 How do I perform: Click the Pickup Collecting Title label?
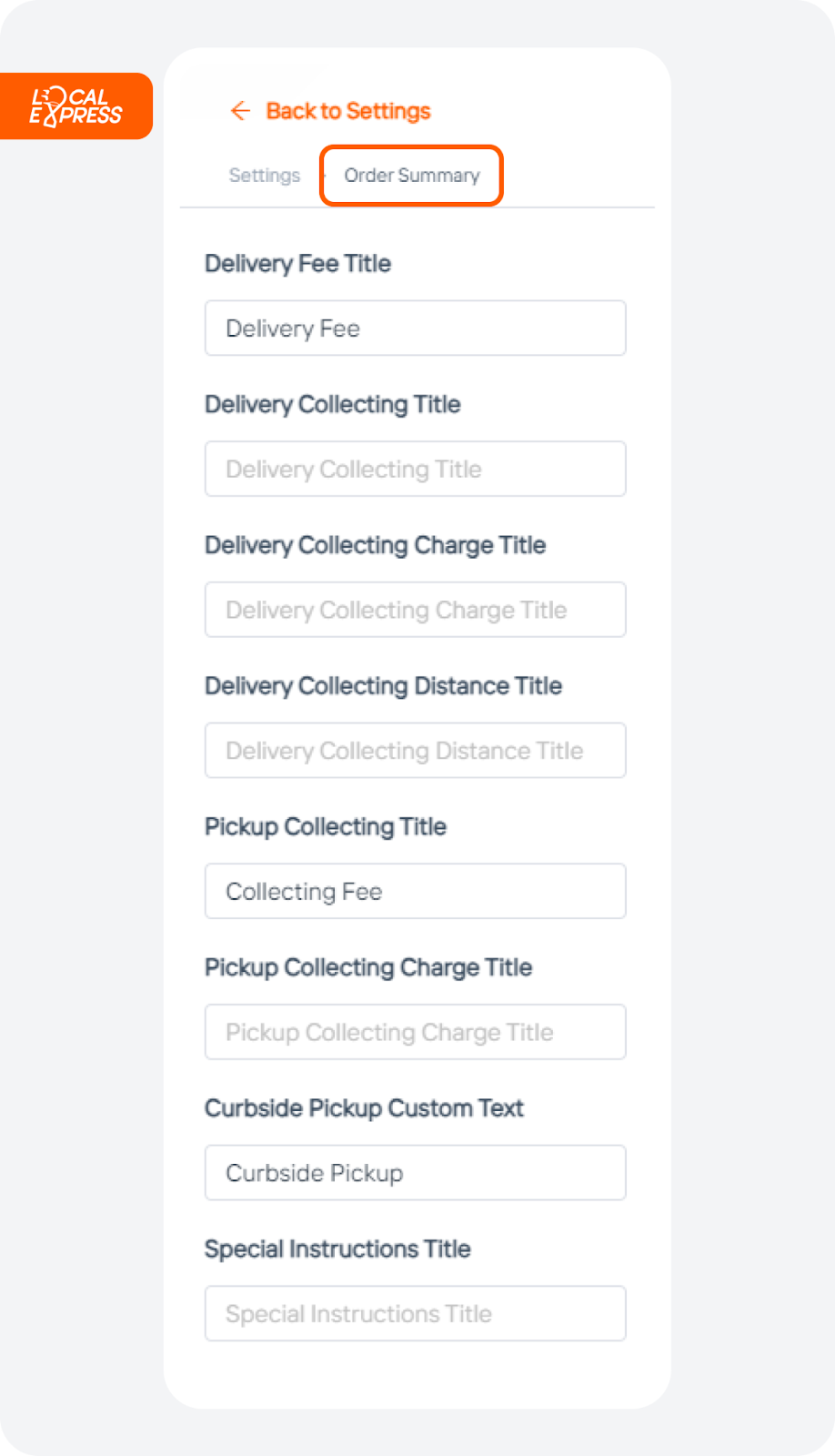(326, 827)
